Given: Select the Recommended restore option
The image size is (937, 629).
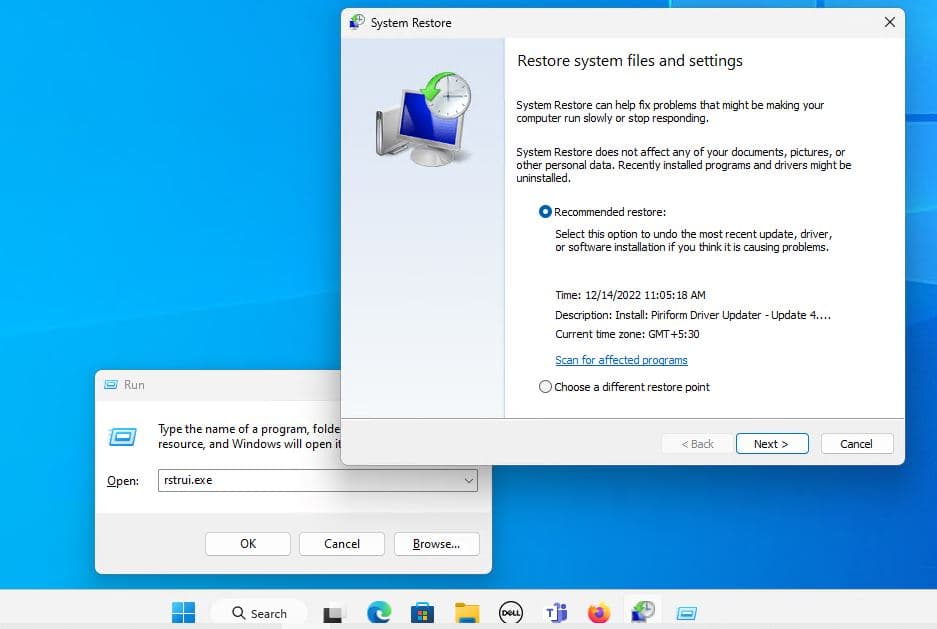Looking at the screenshot, I should pyautogui.click(x=545, y=212).
